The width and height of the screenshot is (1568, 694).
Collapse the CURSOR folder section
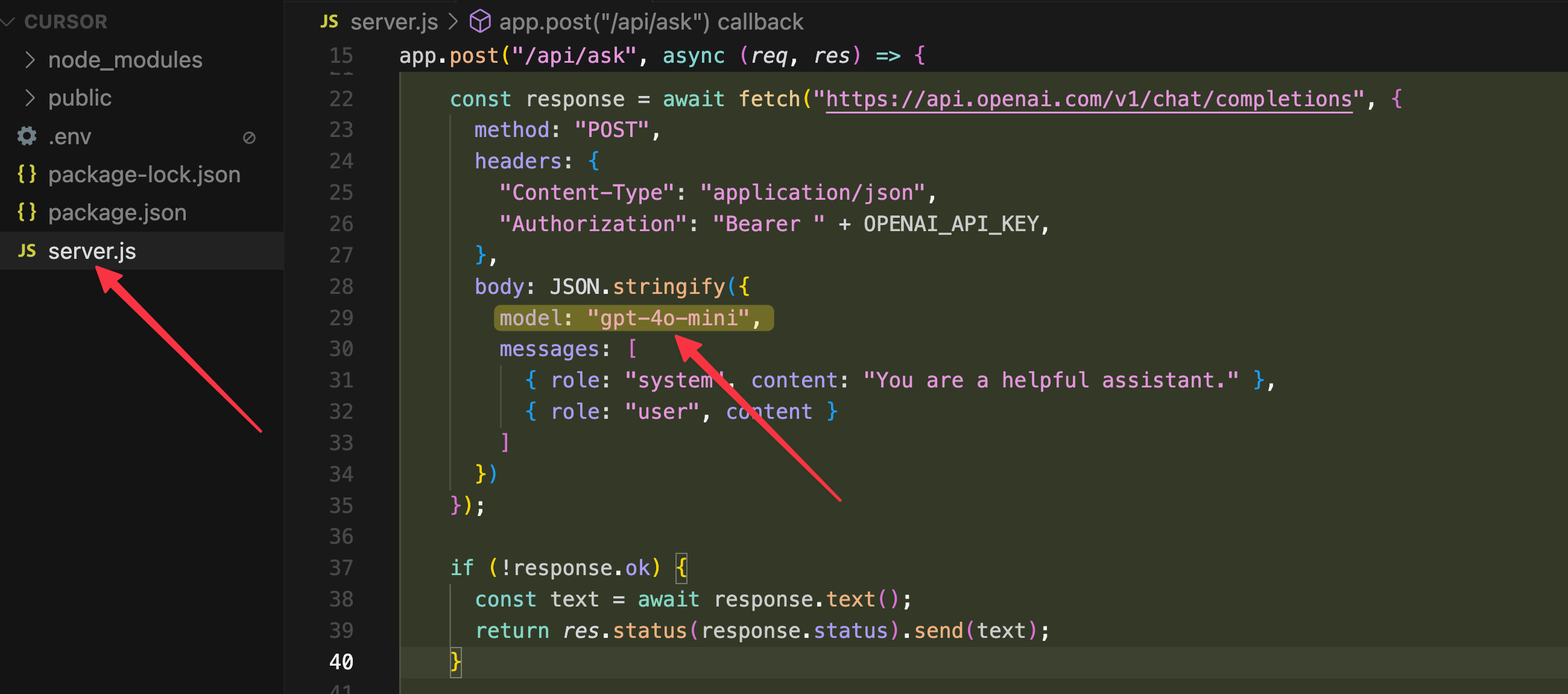pyautogui.click(x=8, y=22)
